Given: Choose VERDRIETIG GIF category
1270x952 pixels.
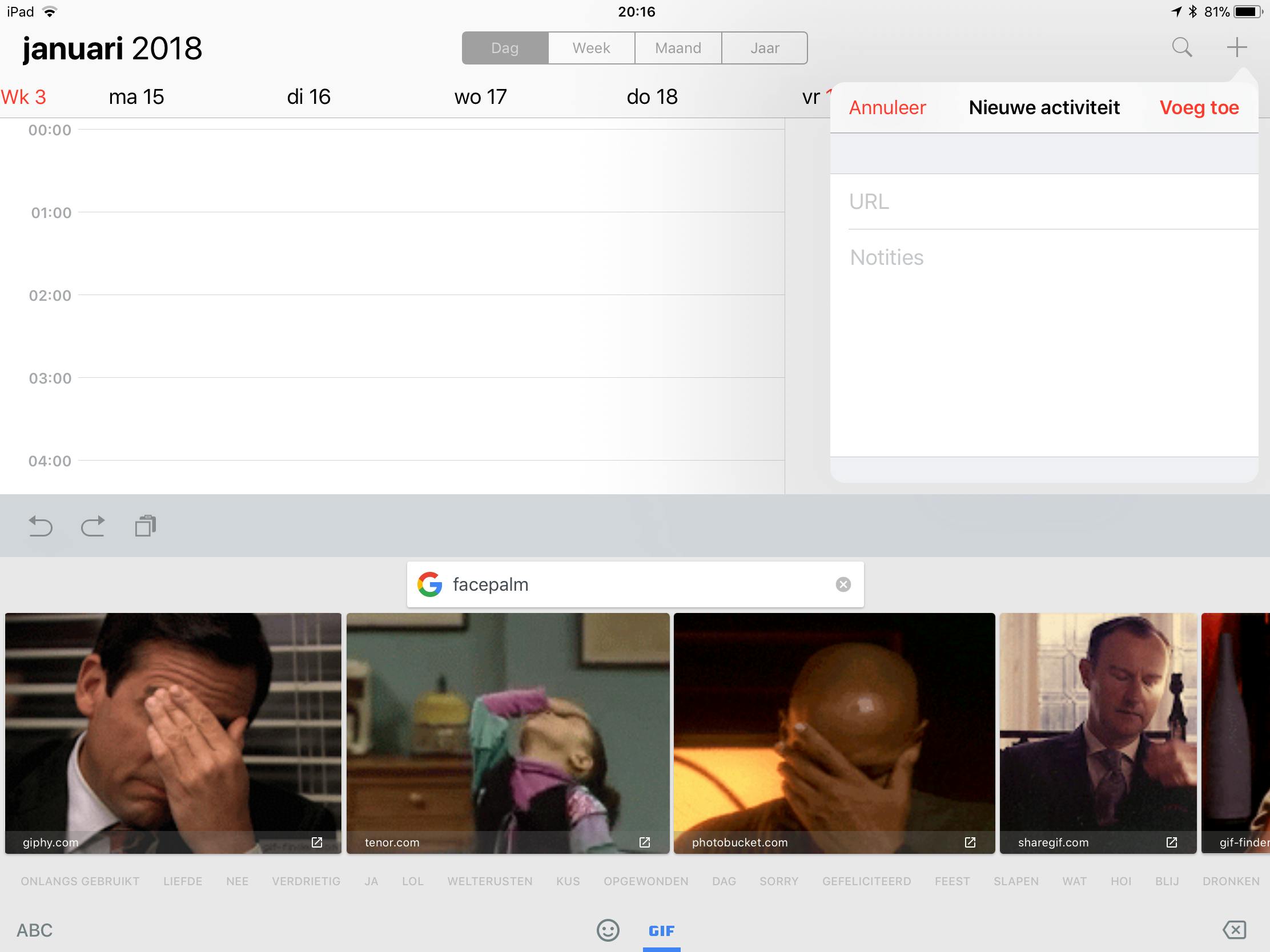Looking at the screenshot, I should pyautogui.click(x=306, y=881).
